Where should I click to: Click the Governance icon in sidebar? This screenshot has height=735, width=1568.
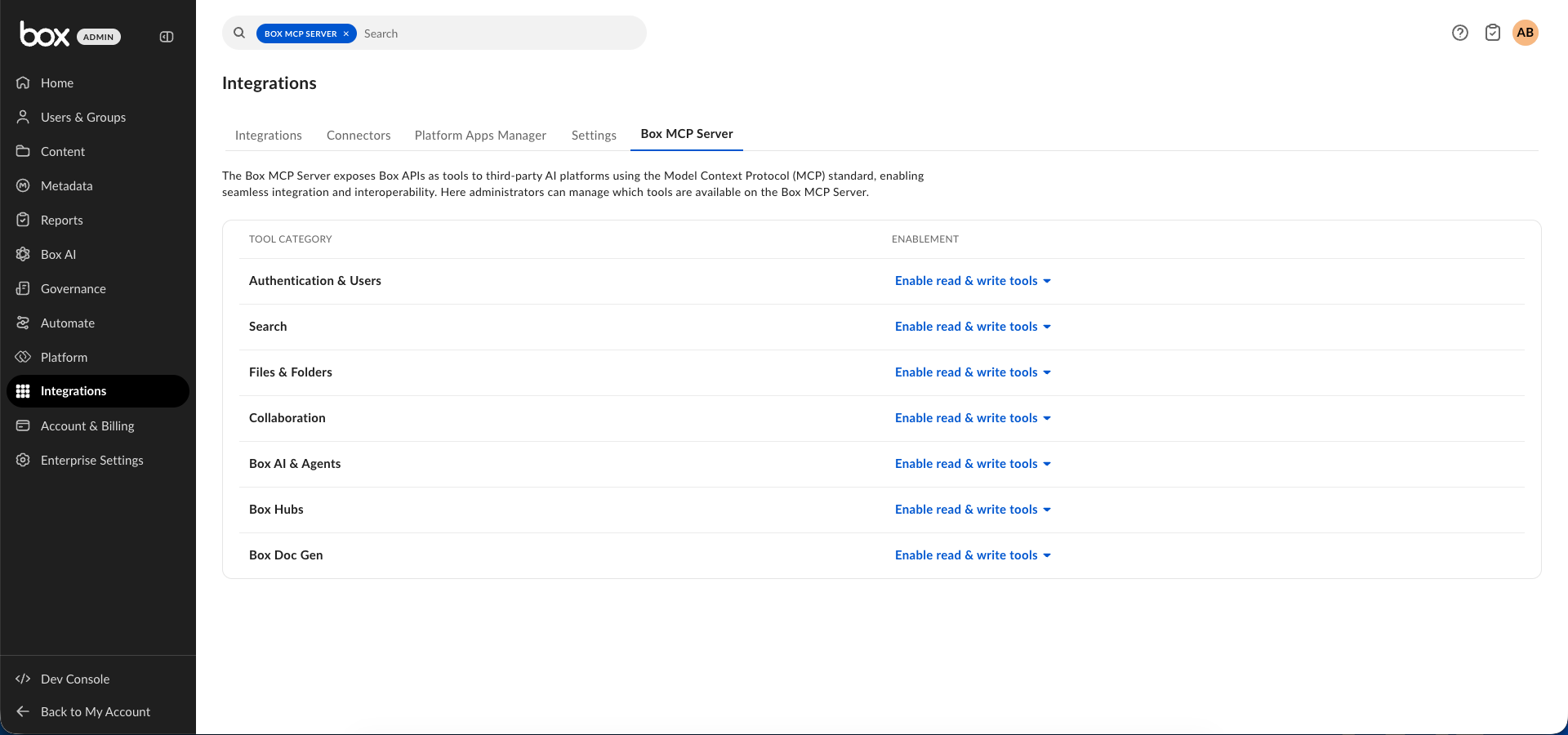coord(23,288)
